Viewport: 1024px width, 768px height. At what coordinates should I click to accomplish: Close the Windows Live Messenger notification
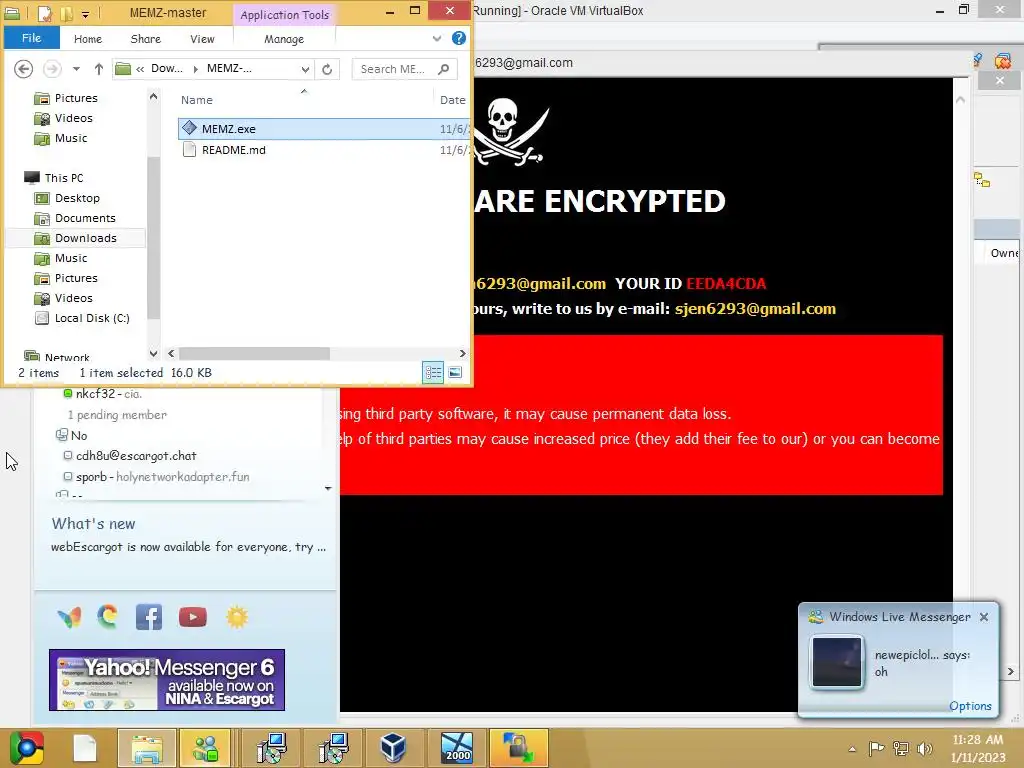tap(984, 616)
